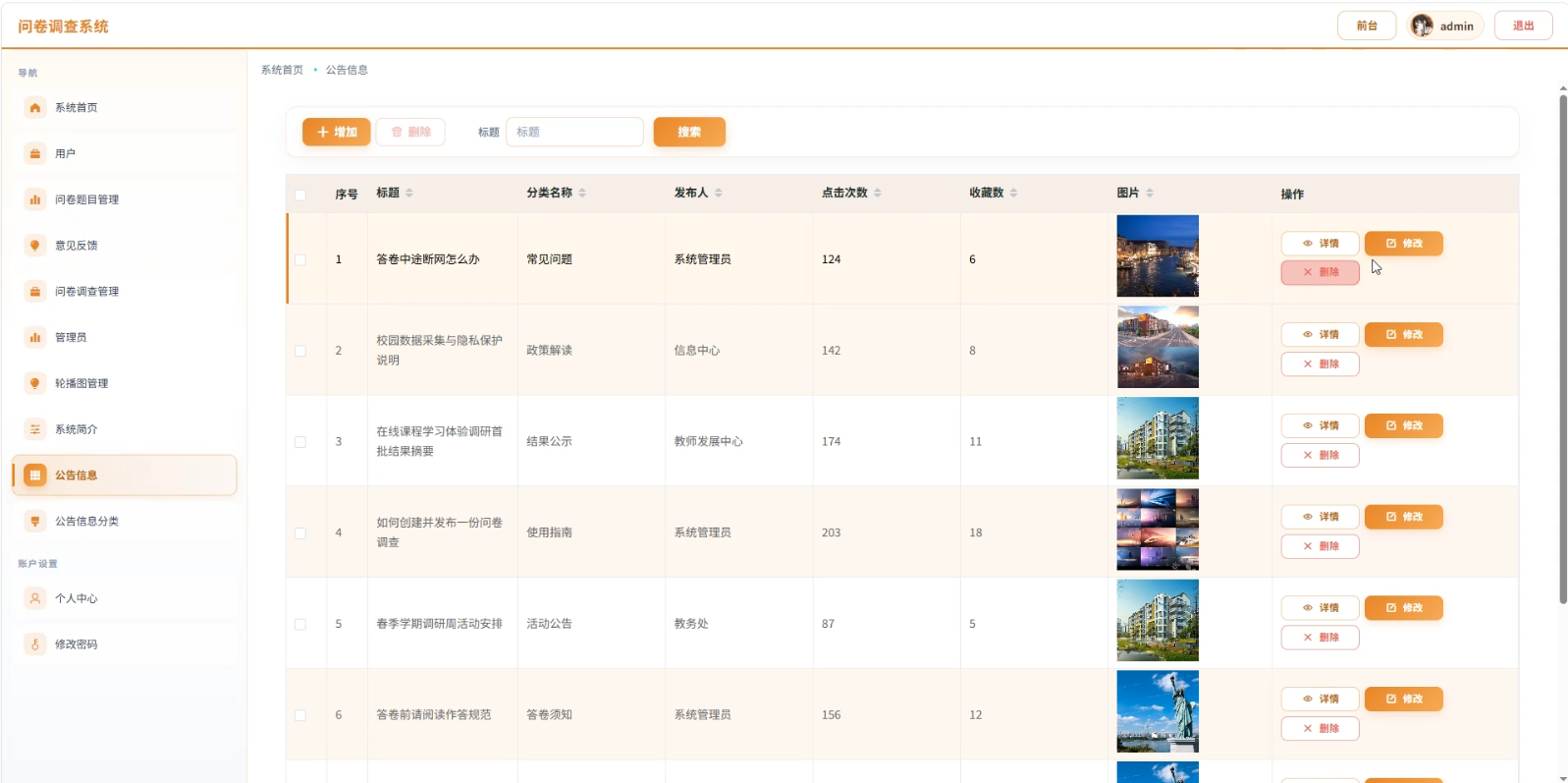Open the image thumbnail for 如何创建并发布一份问卷调查
This screenshot has width=1568, height=783.
pyautogui.click(x=1158, y=530)
